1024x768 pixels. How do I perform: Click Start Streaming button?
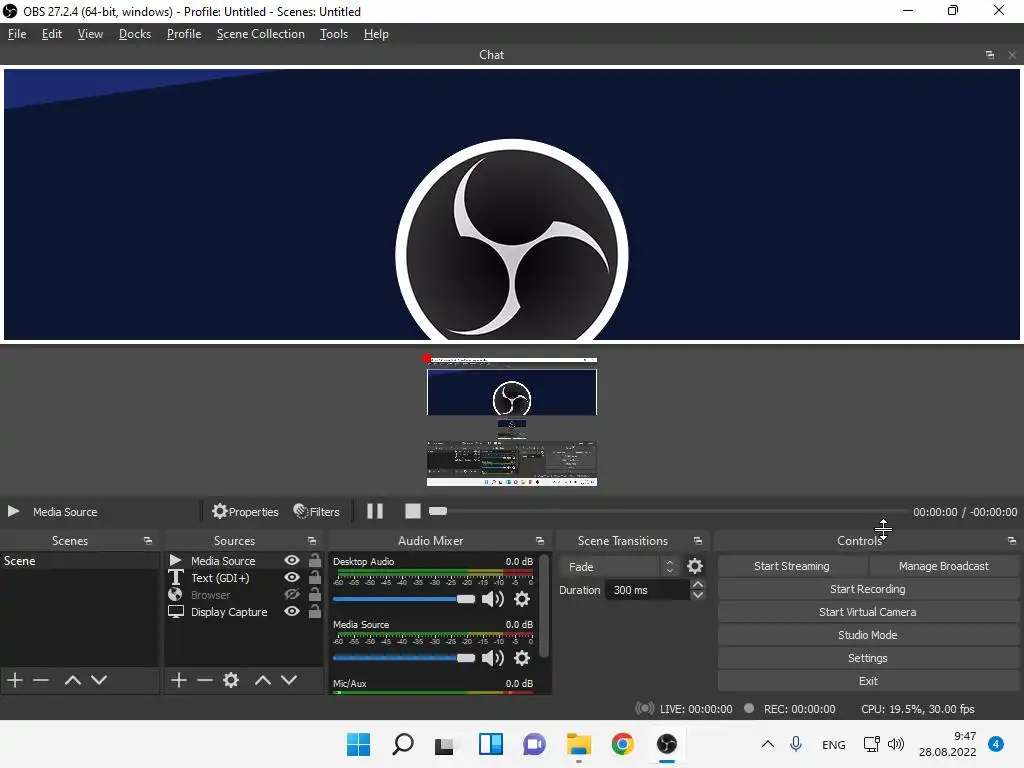pyautogui.click(x=792, y=566)
